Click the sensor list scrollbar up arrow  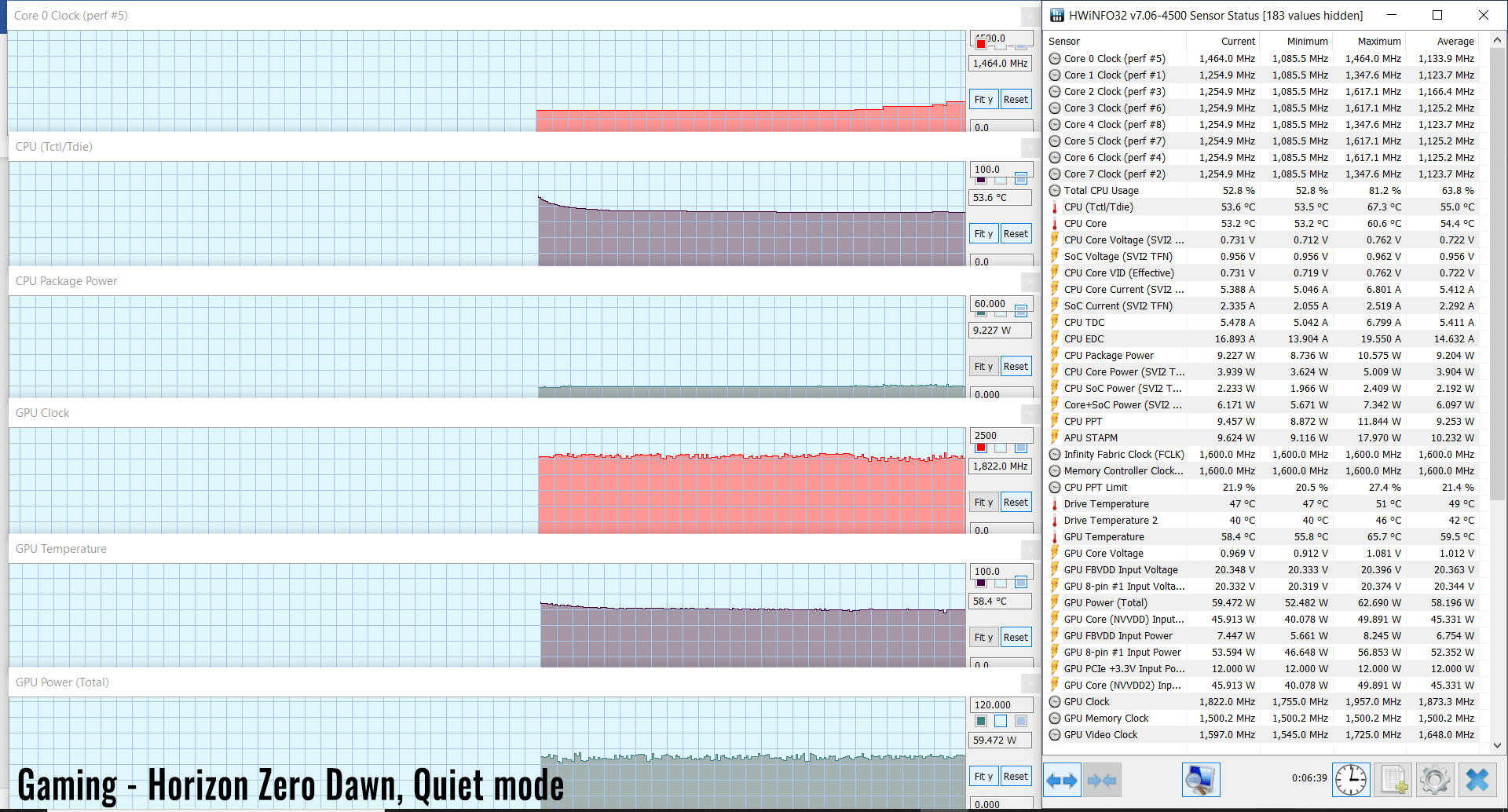coord(1497,39)
